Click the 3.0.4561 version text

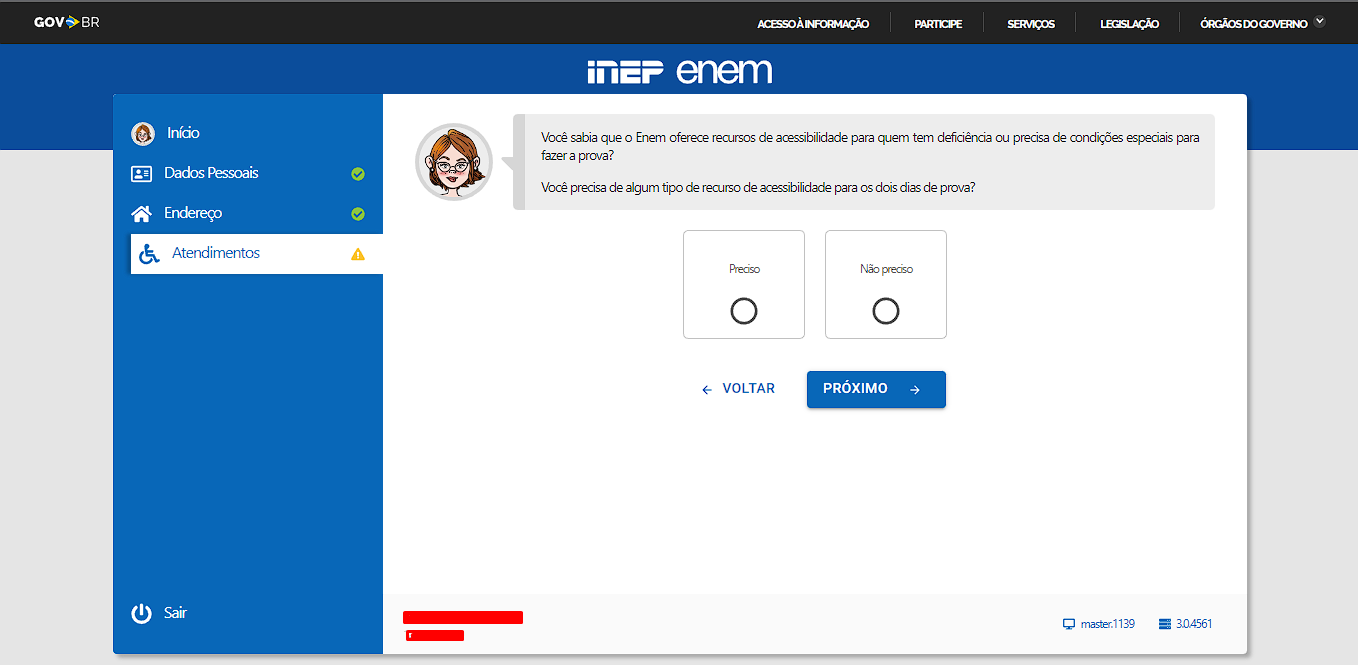pos(1194,624)
